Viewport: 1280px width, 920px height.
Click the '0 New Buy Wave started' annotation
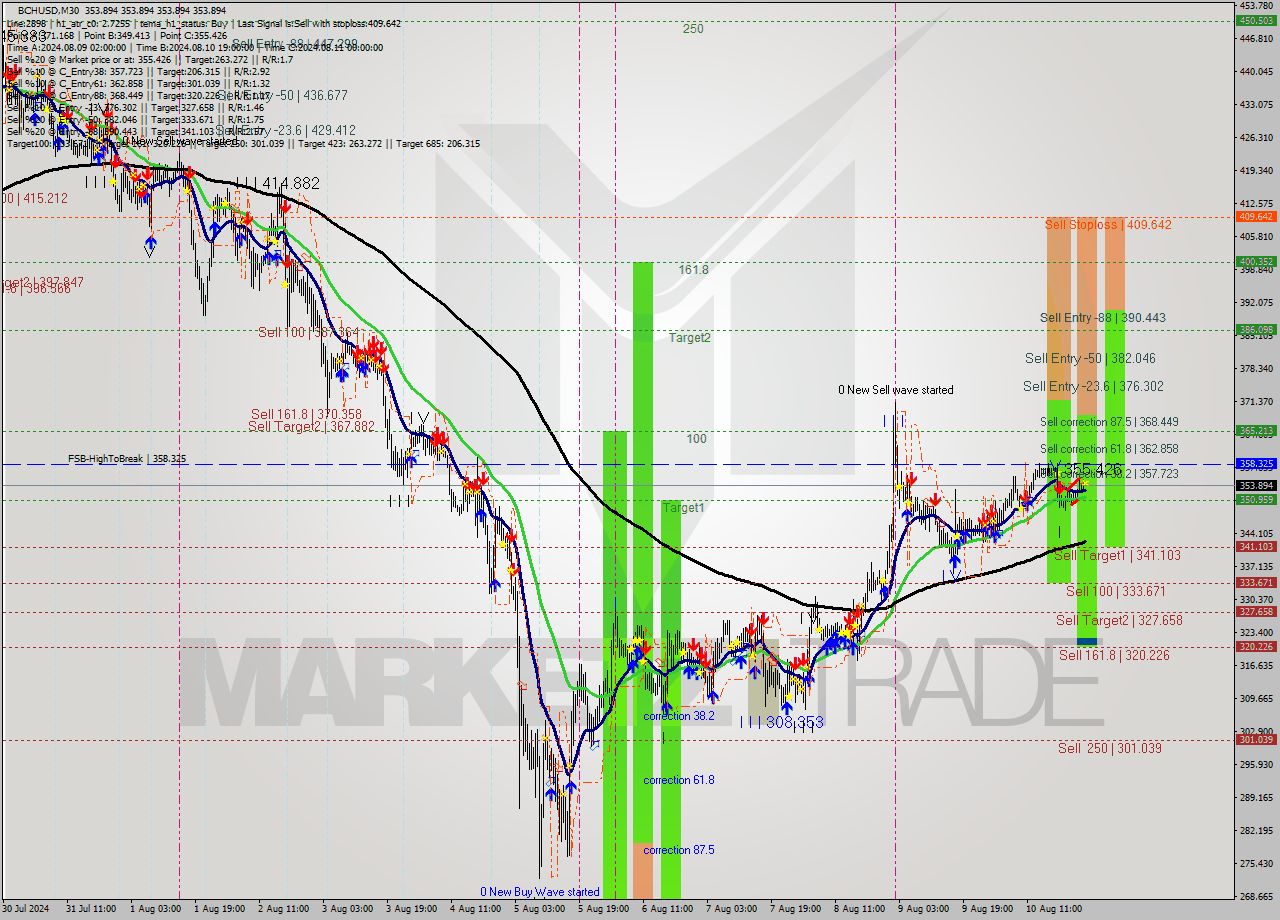540,892
